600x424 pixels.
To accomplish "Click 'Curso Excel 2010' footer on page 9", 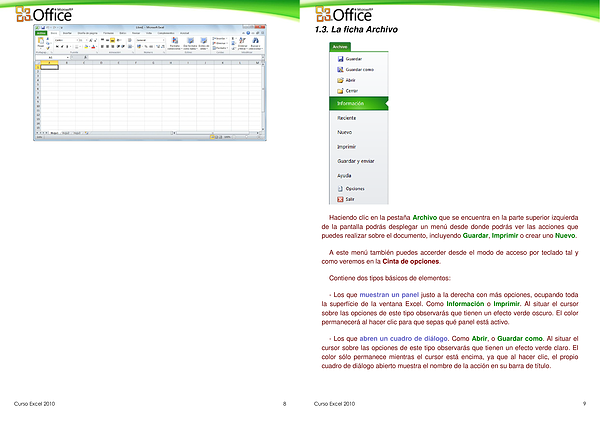I will point(334,404).
